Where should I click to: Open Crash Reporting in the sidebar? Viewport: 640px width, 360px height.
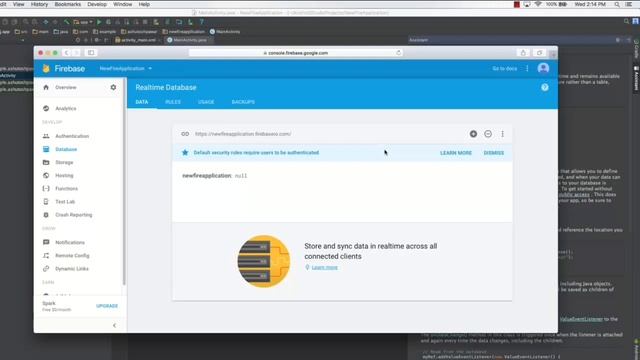coord(73,215)
